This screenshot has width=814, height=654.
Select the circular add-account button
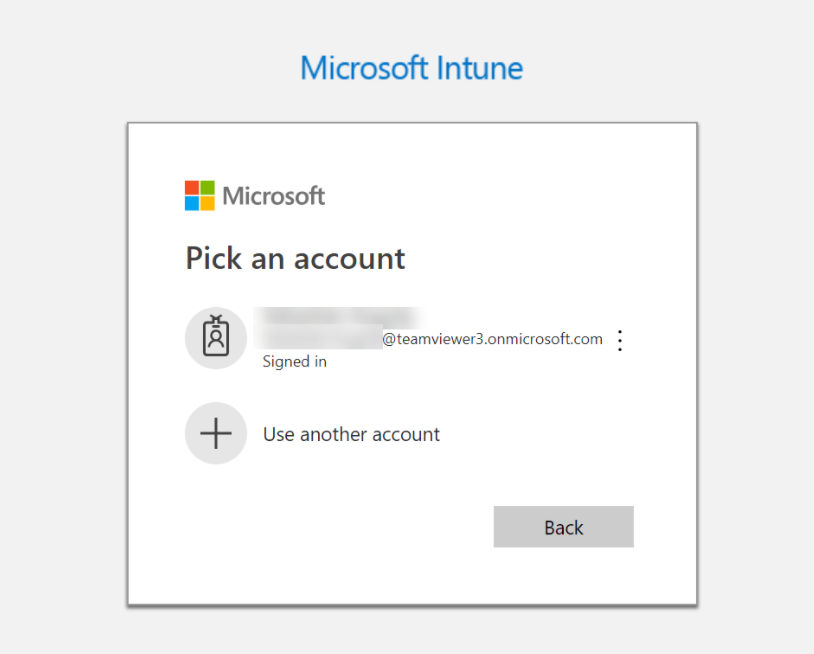pyautogui.click(x=216, y=433)
